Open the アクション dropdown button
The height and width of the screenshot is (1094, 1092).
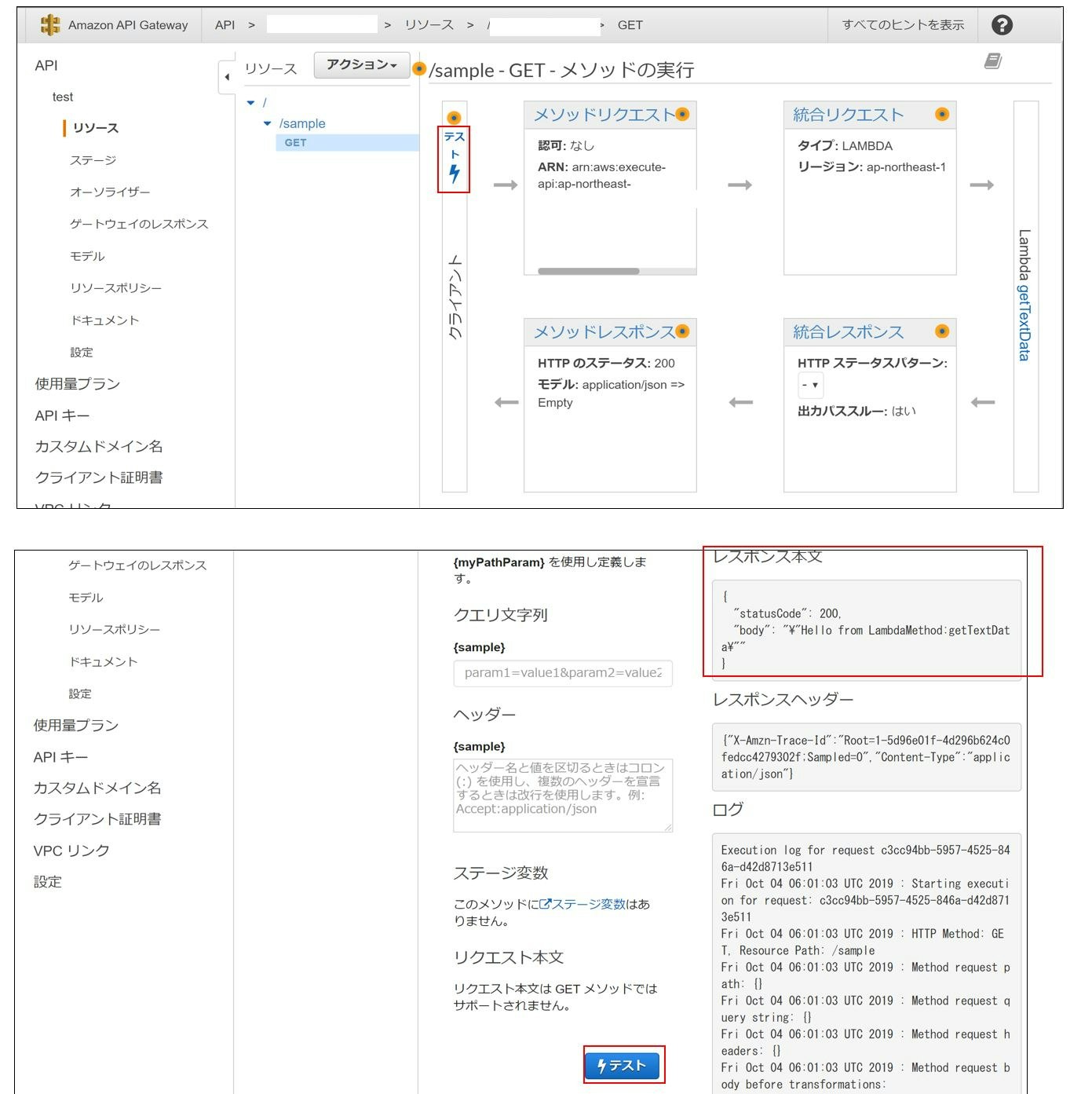[361, 65]
